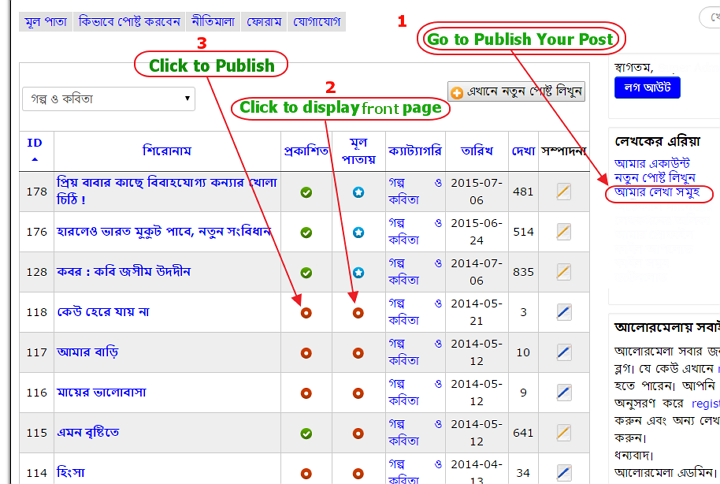Screen dimensions: 720x484
Task: Click edit pencil icon for post 115
Action: [563, 432]
